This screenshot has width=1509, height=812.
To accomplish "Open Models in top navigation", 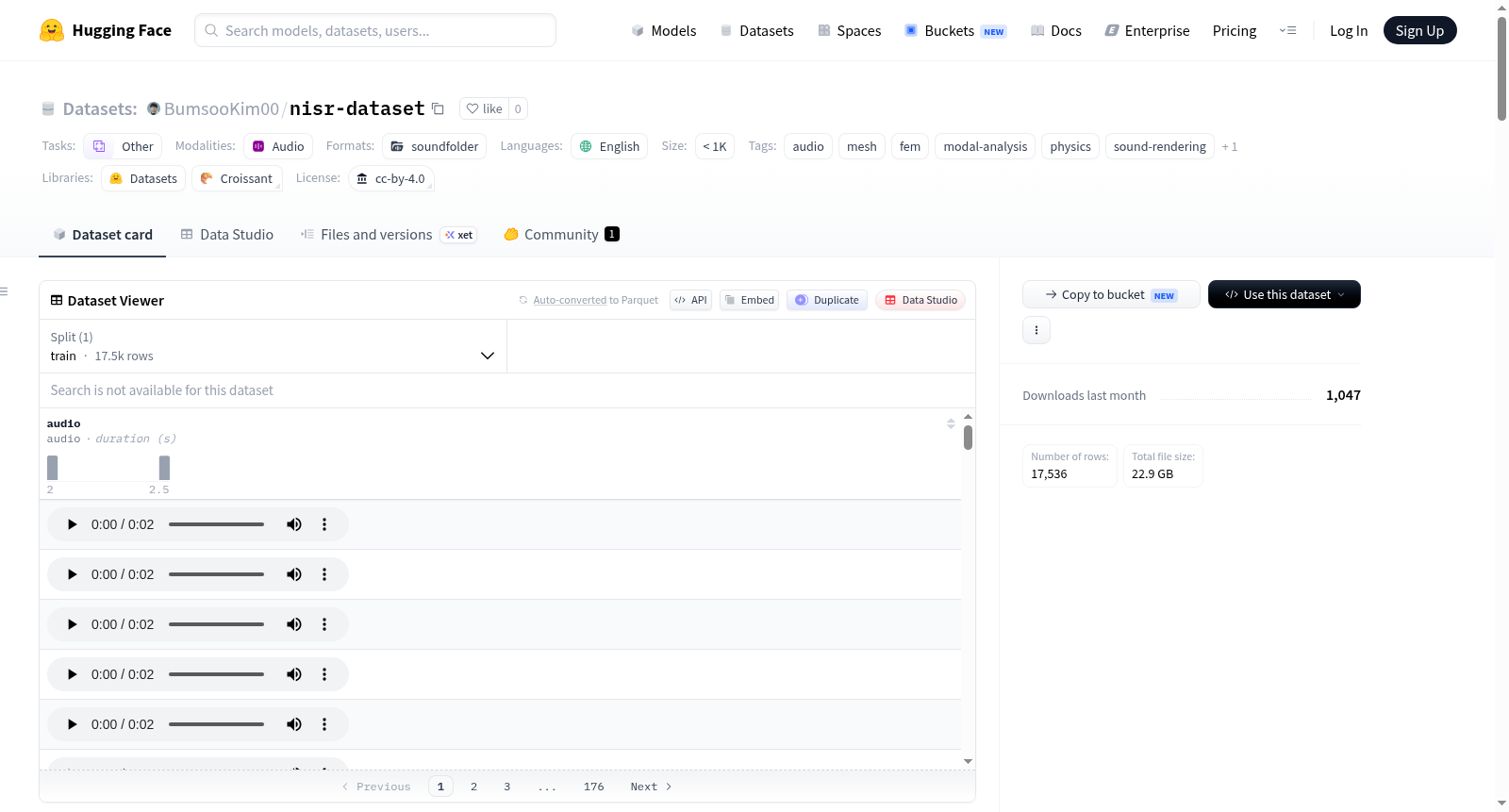I will tap(664, 30).
